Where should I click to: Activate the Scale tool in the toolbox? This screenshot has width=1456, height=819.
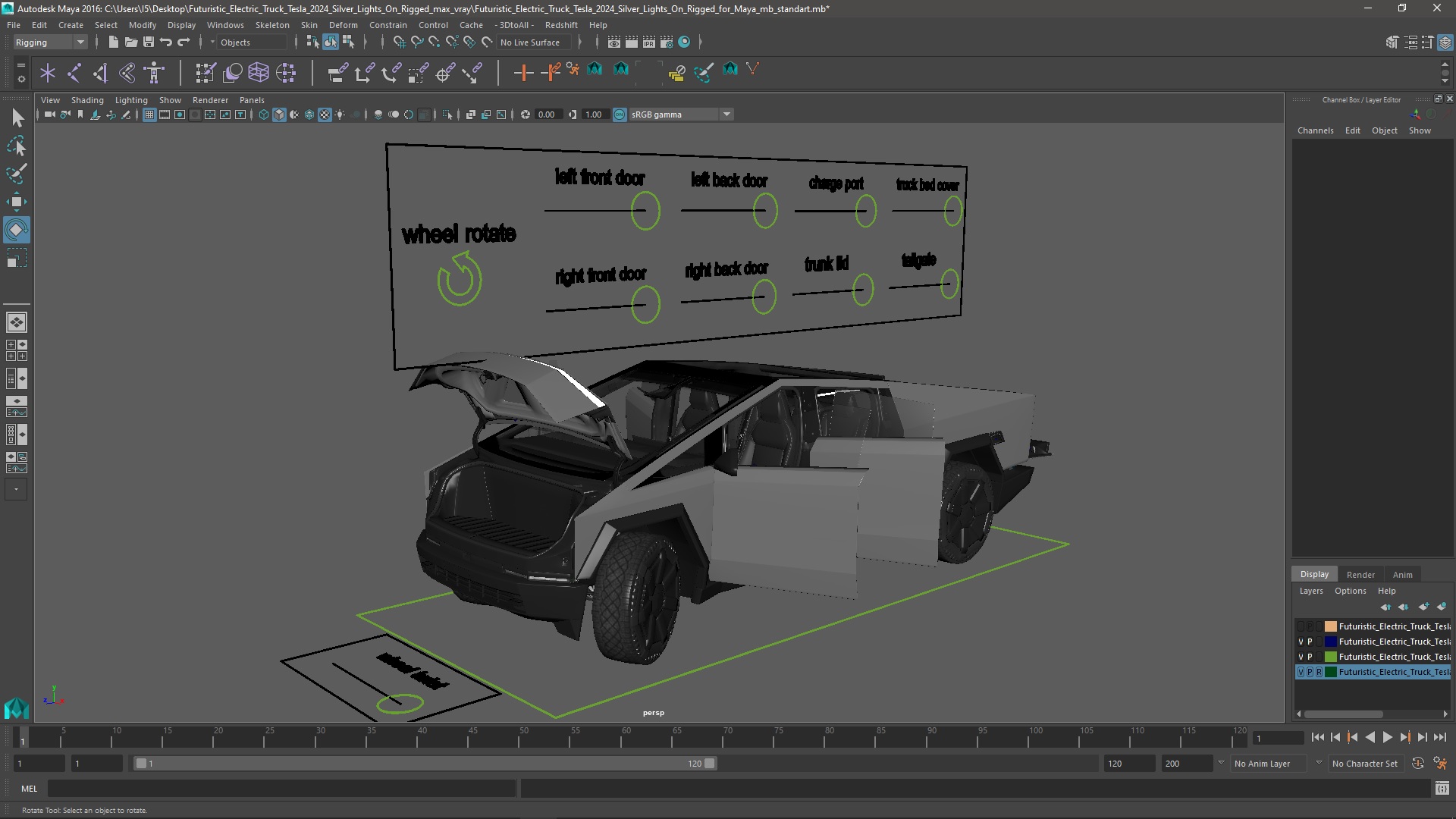tap(17, 259)
